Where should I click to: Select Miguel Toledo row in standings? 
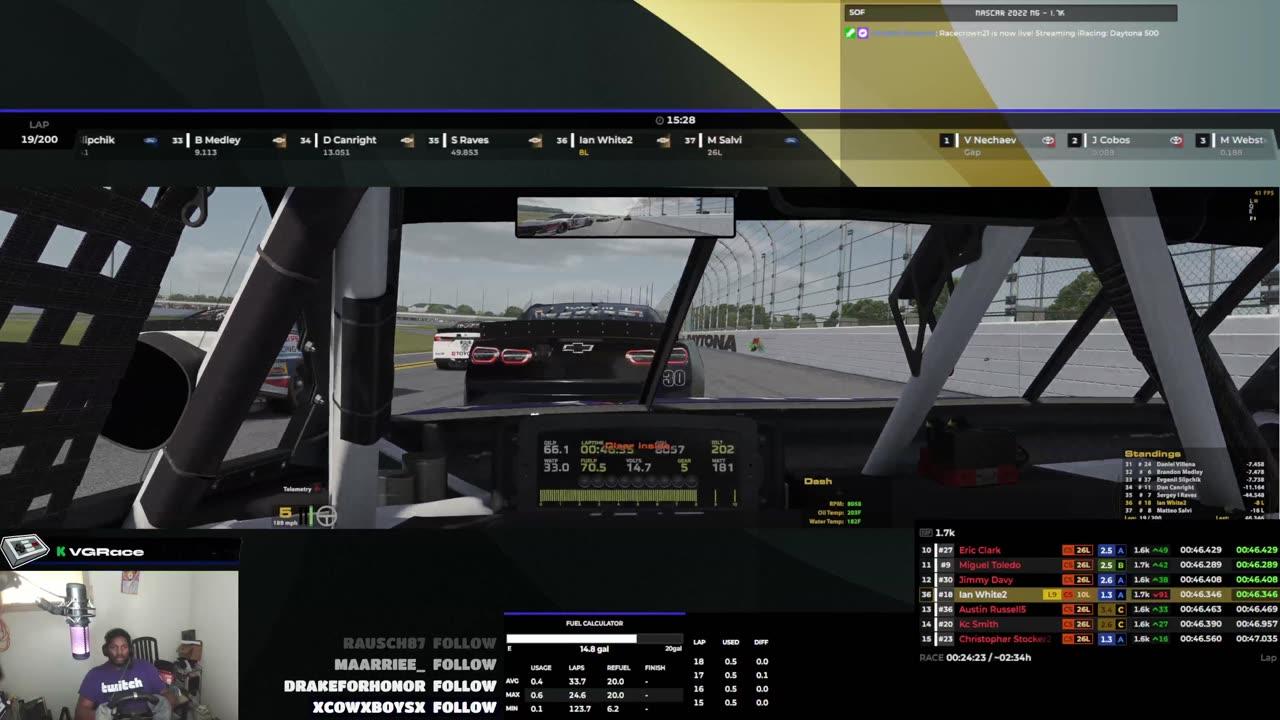[x=1098, y=565]
